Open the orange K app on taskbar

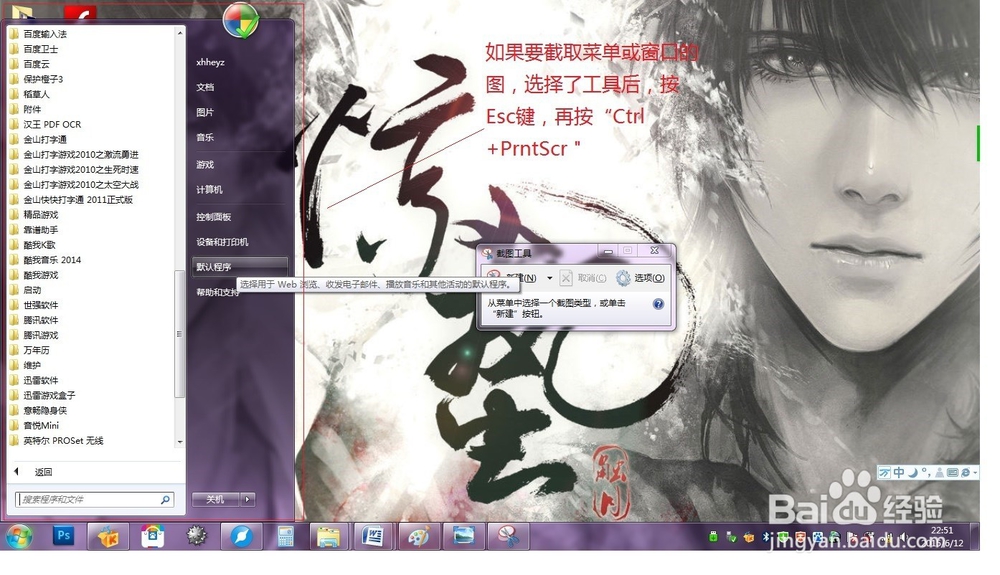pyautogui.click(x=108, y=536)
